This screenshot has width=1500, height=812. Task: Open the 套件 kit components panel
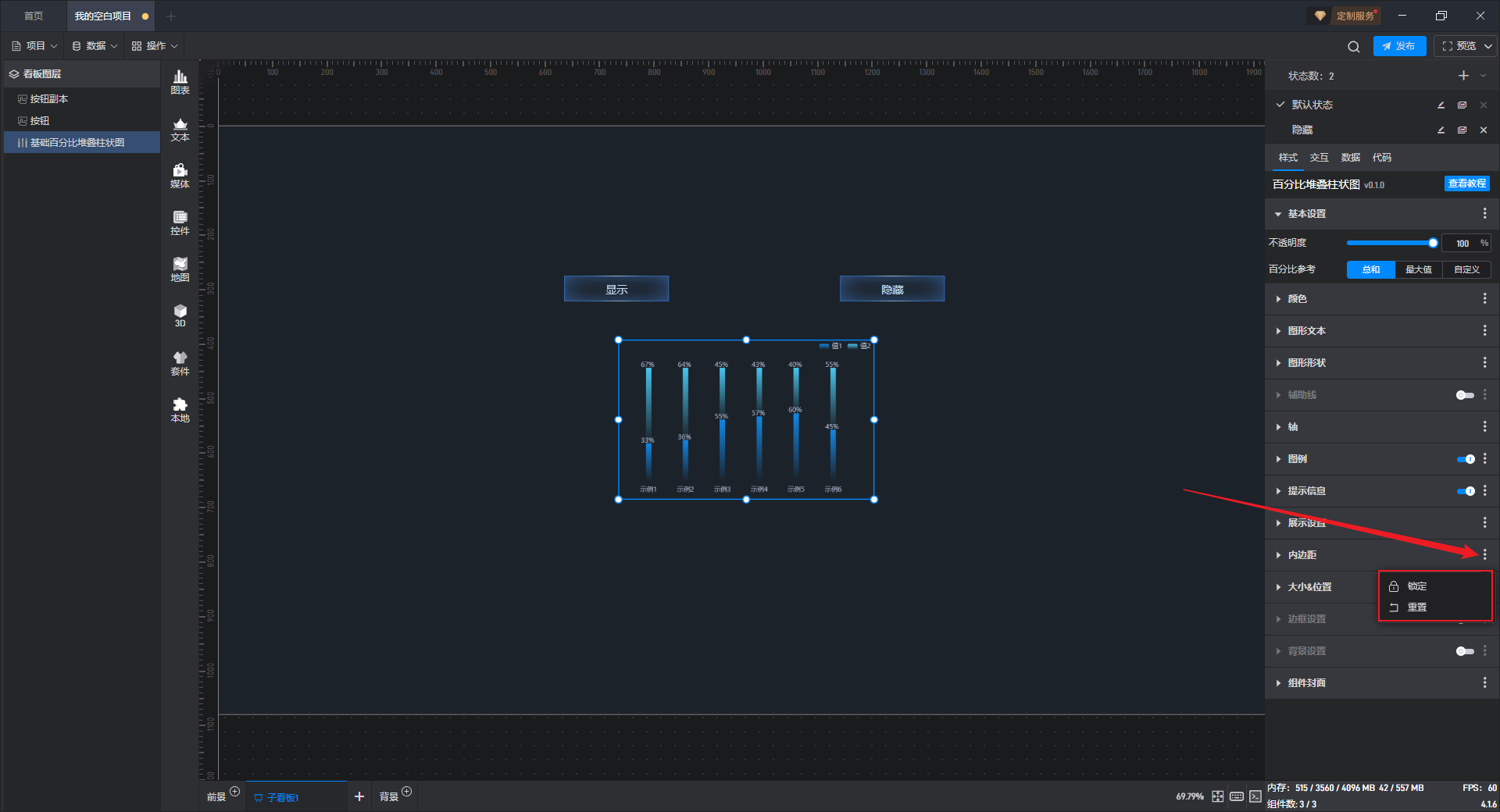click(180, 363)
